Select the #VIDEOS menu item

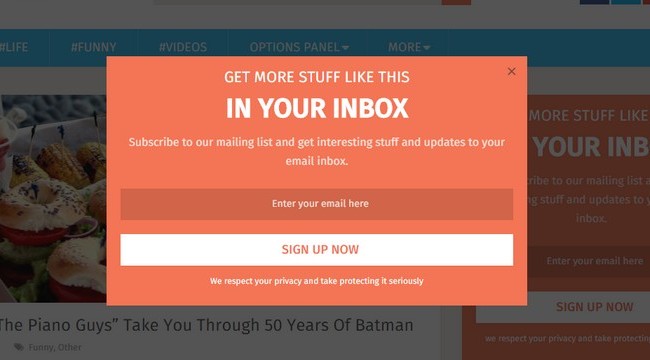(183, 47)
